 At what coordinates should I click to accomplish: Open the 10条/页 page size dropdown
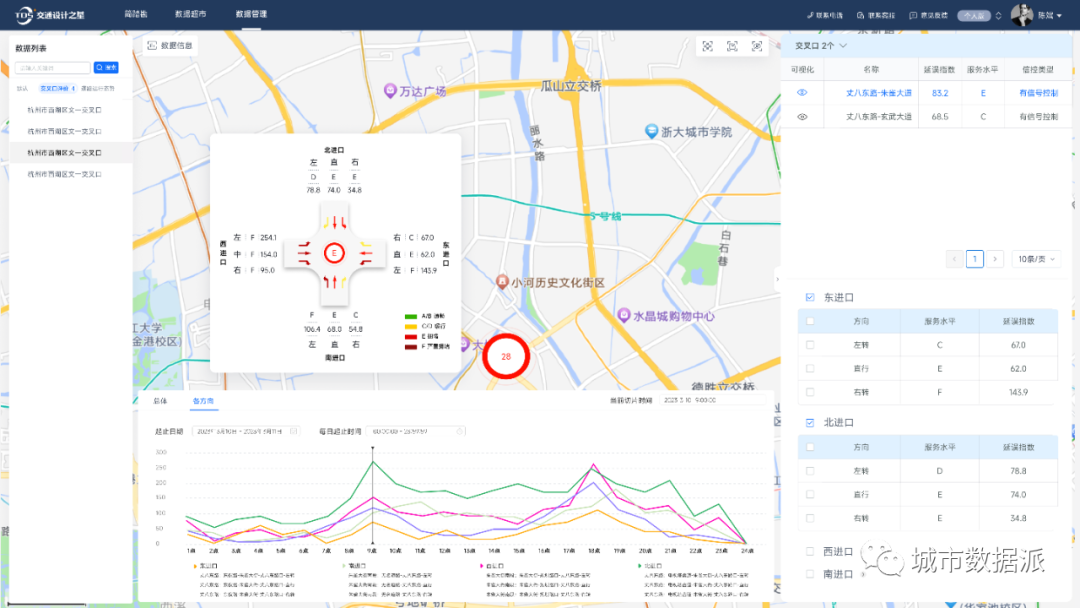(x=1036, y=259)
